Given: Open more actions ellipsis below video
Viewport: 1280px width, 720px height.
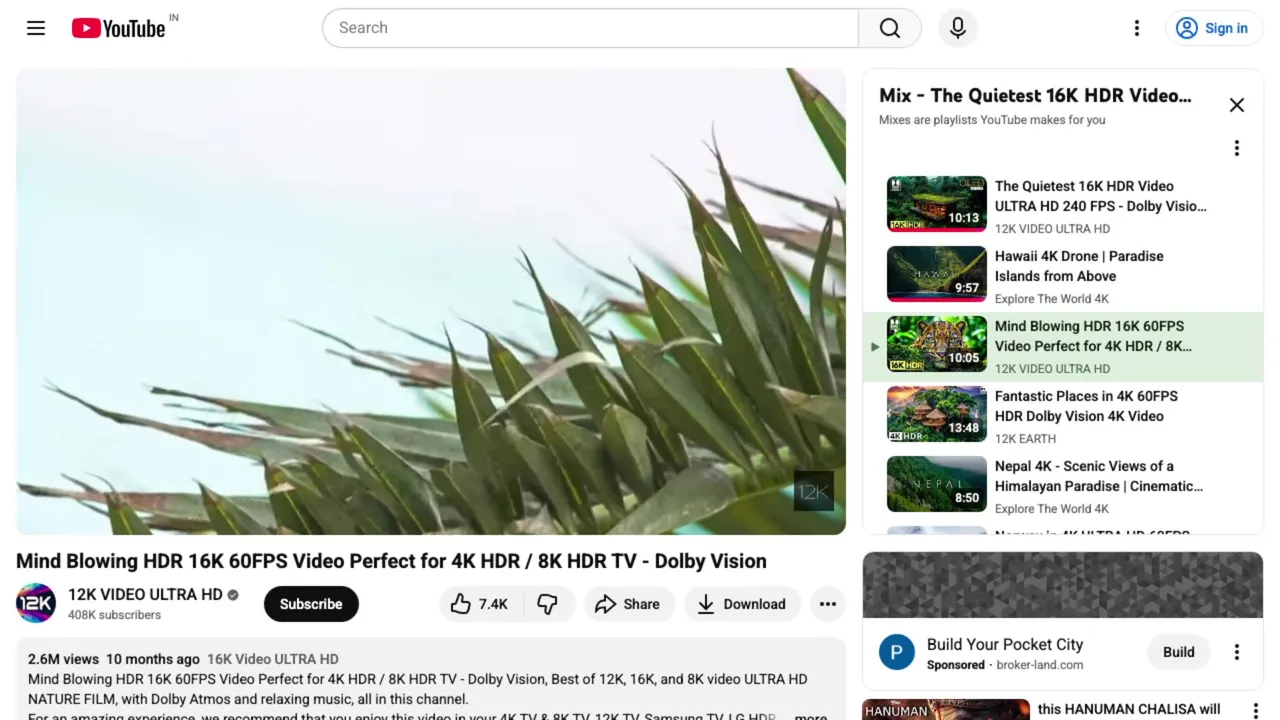Looking at the screenshot, I should point(827,604).
